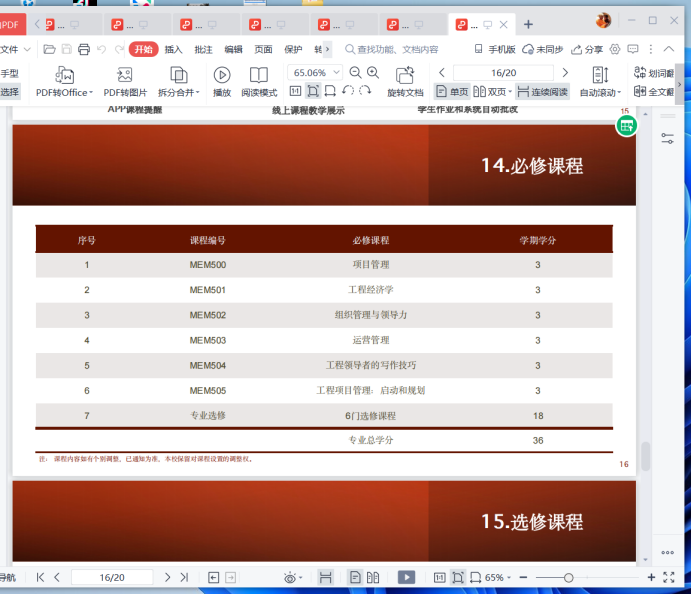Start the 播放 slideshow from ribbon
Image resolution: width=692 pixels, height=594 pixels.
(x=222, y=82)
